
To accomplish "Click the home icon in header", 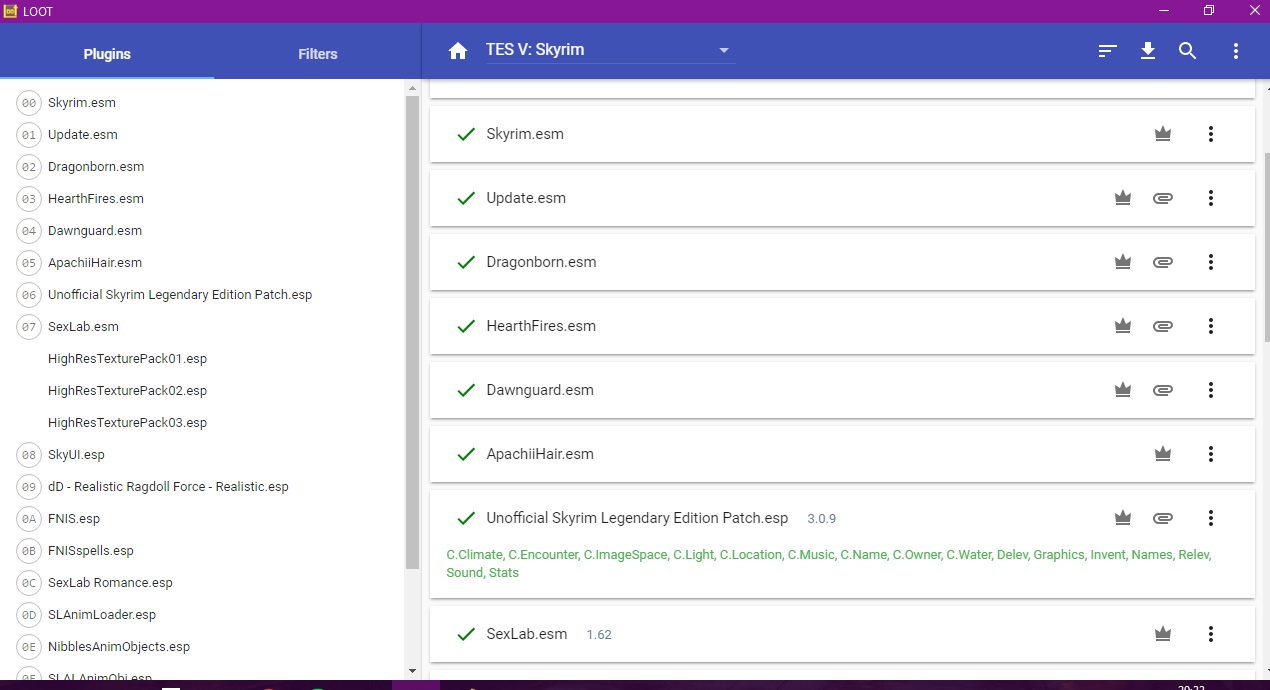I will click(458, 51).
